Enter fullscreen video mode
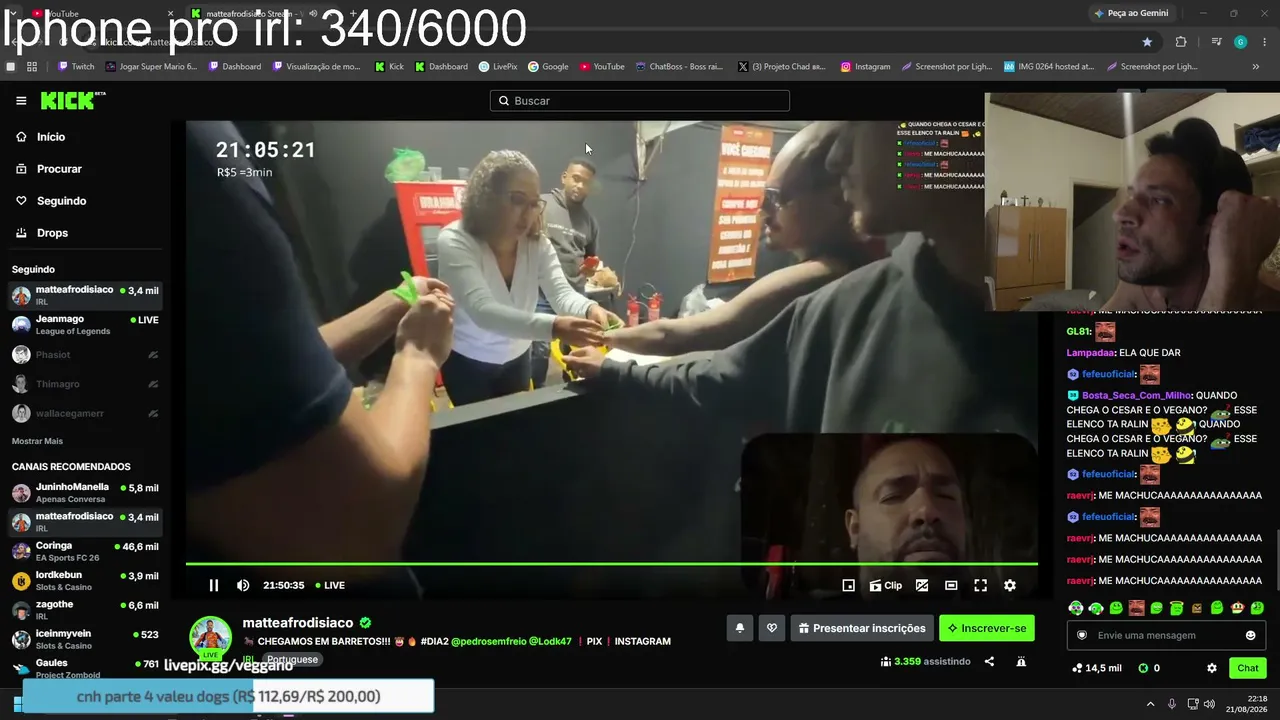 click(x=980, y=585)
